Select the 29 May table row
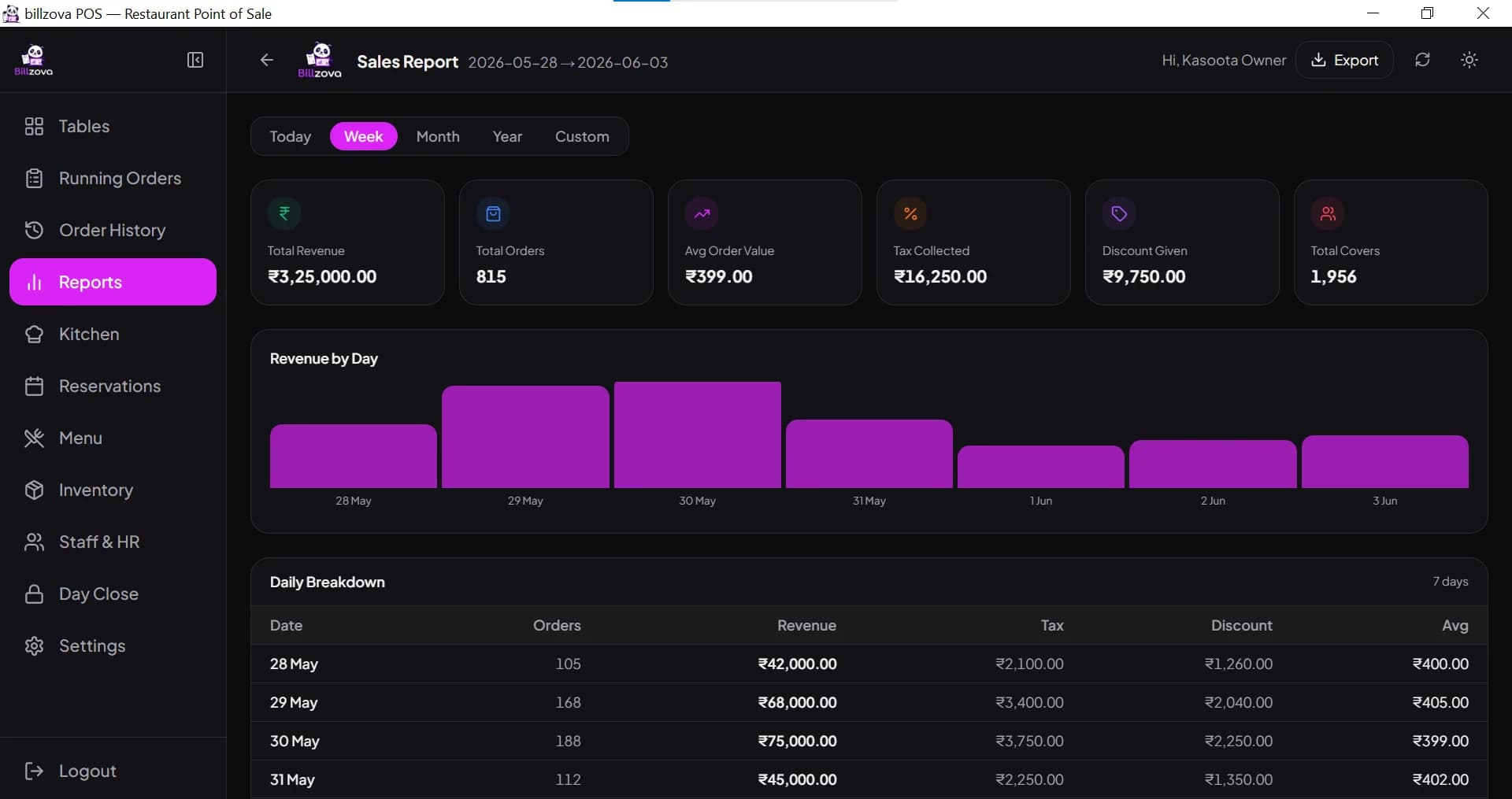Image resolution: width=1512 pixels, height=799 pixels. pyautogui.click(x=869, y=702)
